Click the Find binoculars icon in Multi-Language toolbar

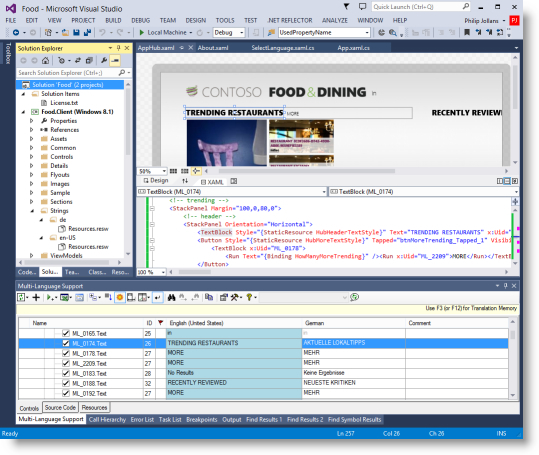point(172,297)
